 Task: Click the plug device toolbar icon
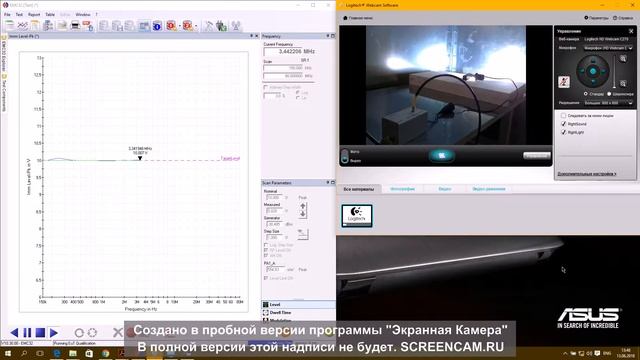[x=222, y=26]
